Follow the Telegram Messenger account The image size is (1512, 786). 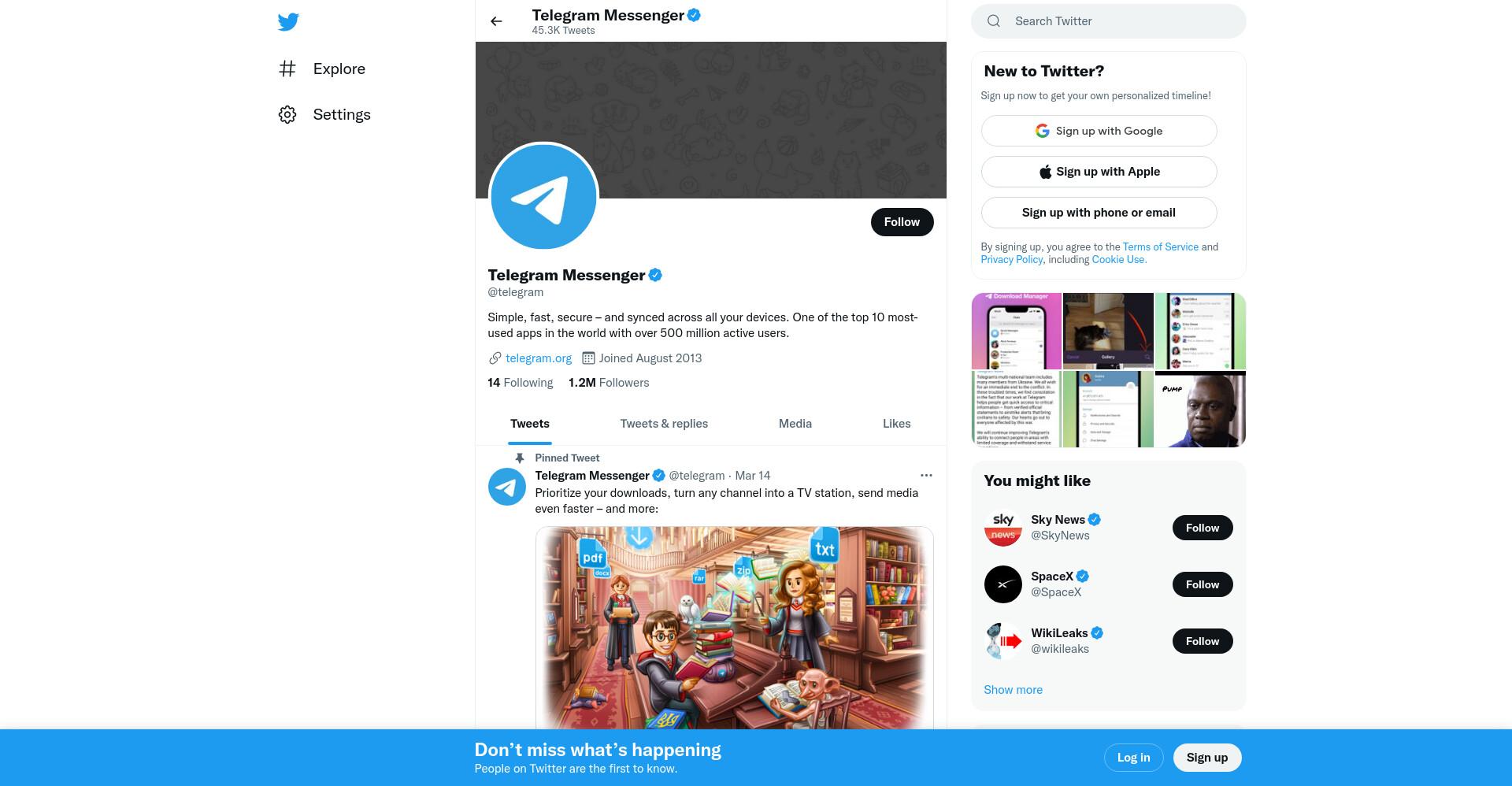click(x=902, y=222)
